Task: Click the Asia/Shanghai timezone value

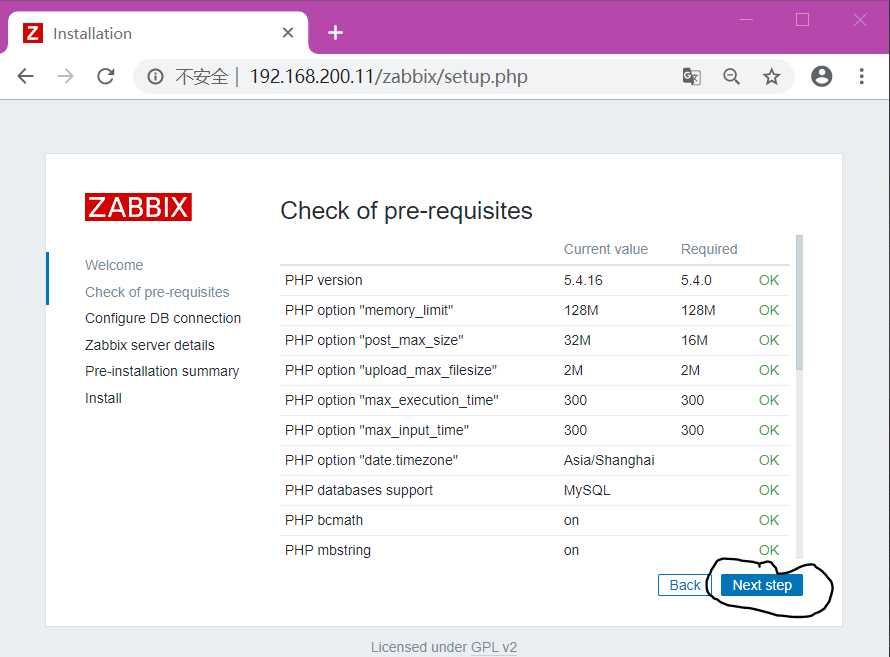Action: pos(609,460)
